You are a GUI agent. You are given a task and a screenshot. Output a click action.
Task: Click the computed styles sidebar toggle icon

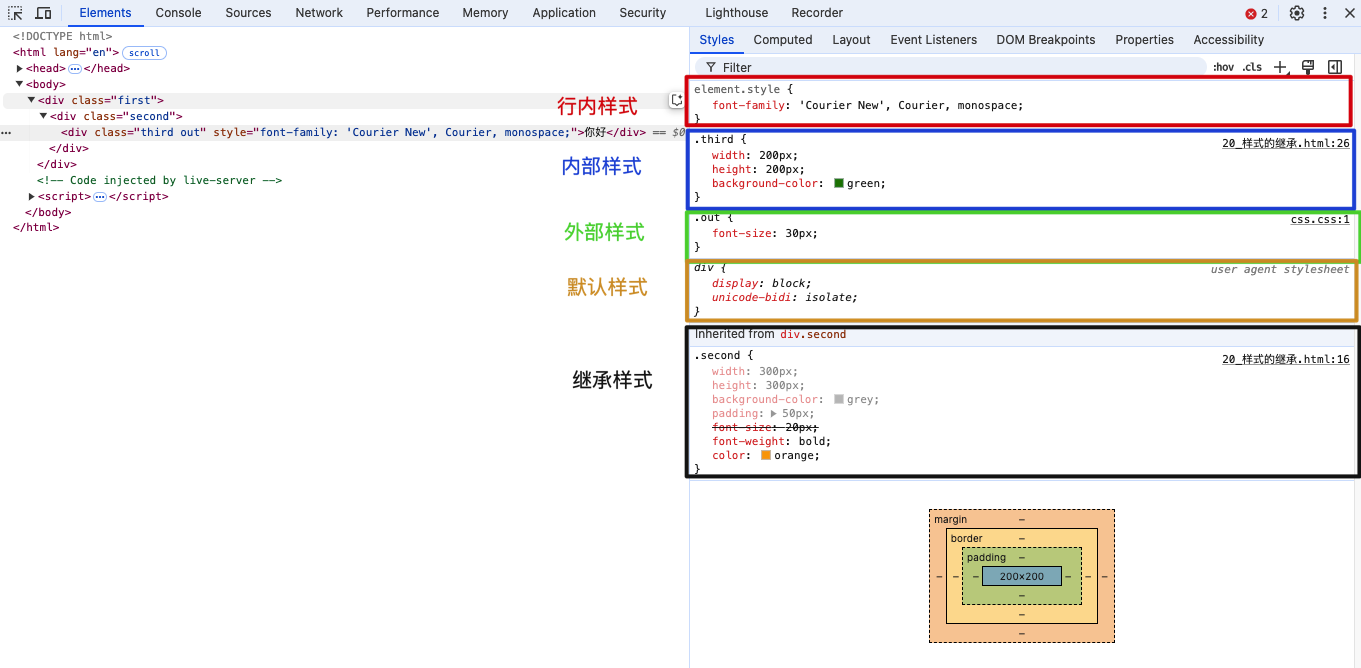pos(1335,67)
